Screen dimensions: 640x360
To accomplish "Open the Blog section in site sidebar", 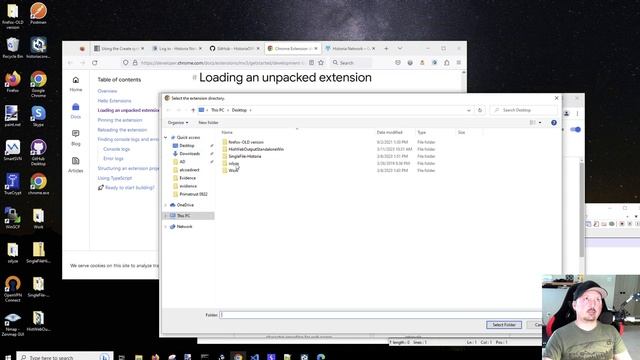I will 76,138.
